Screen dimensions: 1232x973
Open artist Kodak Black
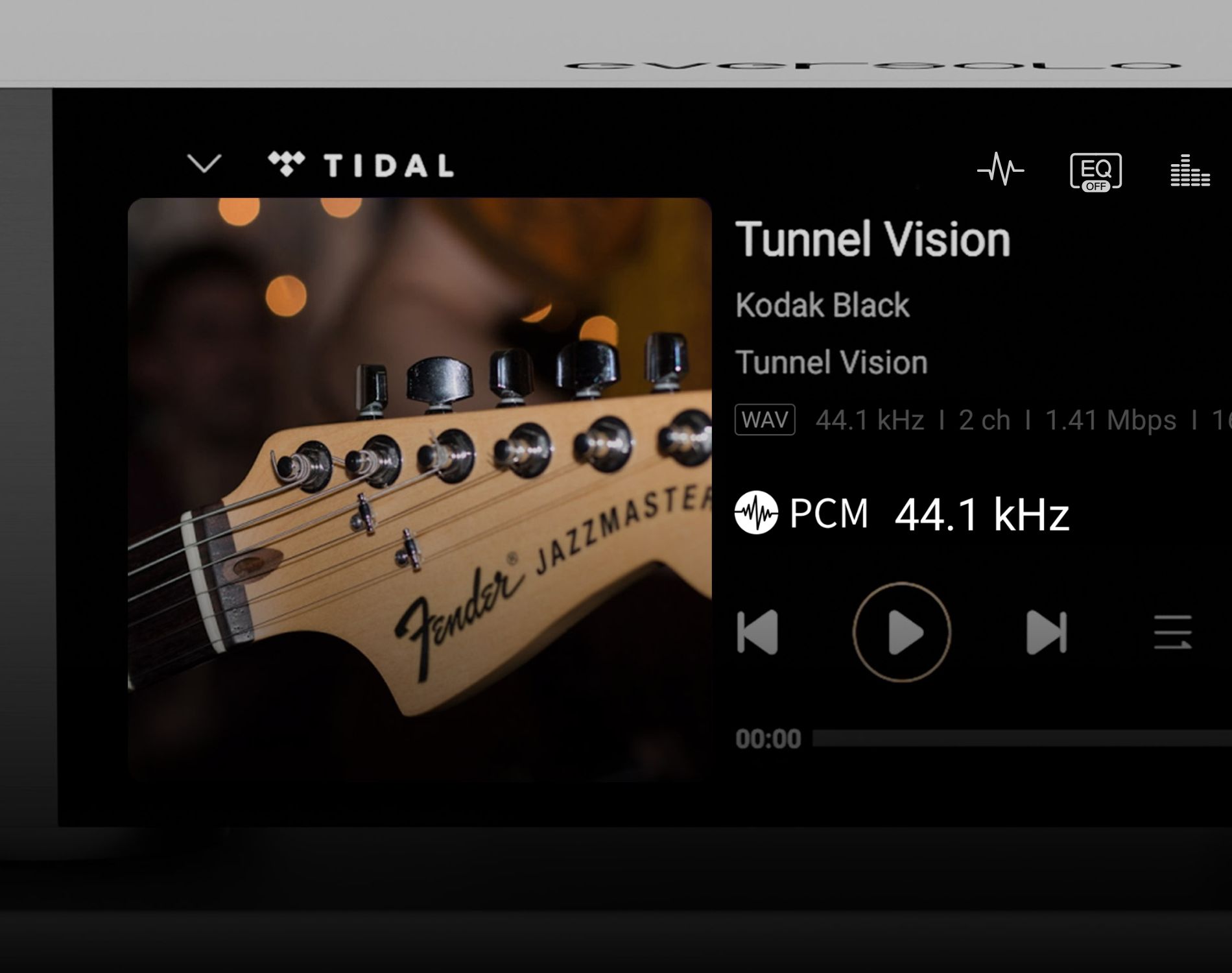click(822, 305)
